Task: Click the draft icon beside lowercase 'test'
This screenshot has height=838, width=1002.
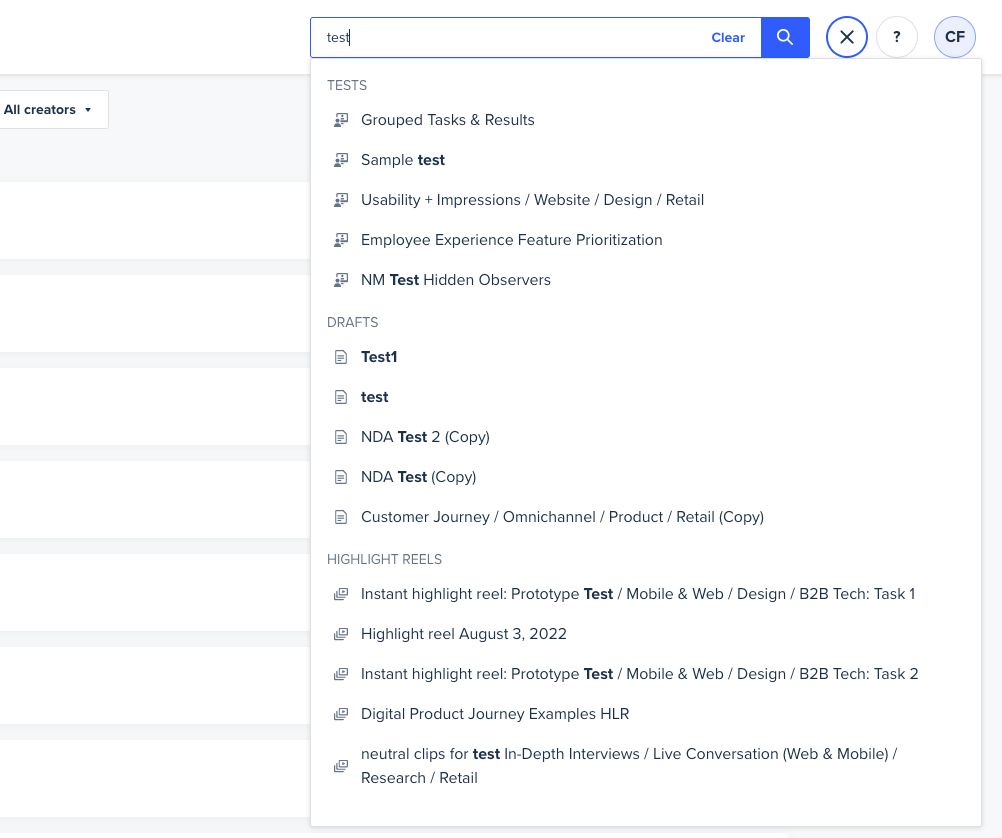Action: pyautogui.click(x=341, y=397)
